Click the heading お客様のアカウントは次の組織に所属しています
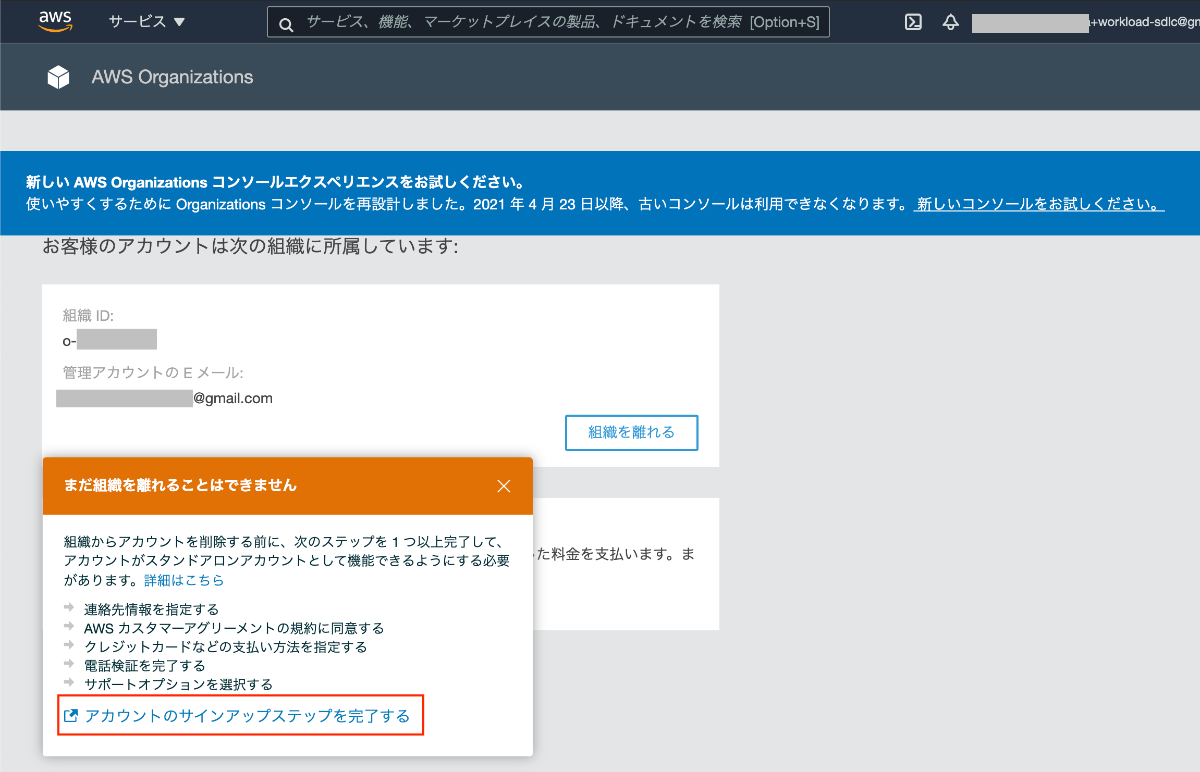The height and width of the screenshot is (772, 1200). point(250,246)
